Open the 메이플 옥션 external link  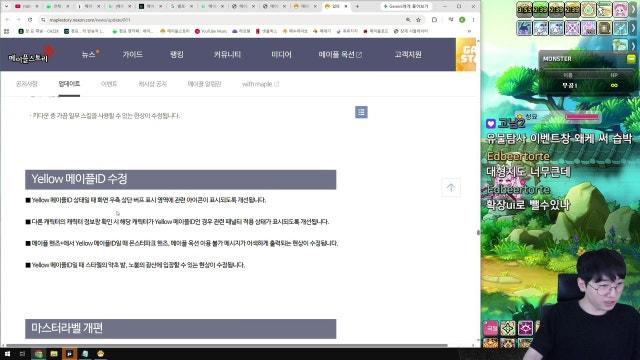(x=340, y=54)
